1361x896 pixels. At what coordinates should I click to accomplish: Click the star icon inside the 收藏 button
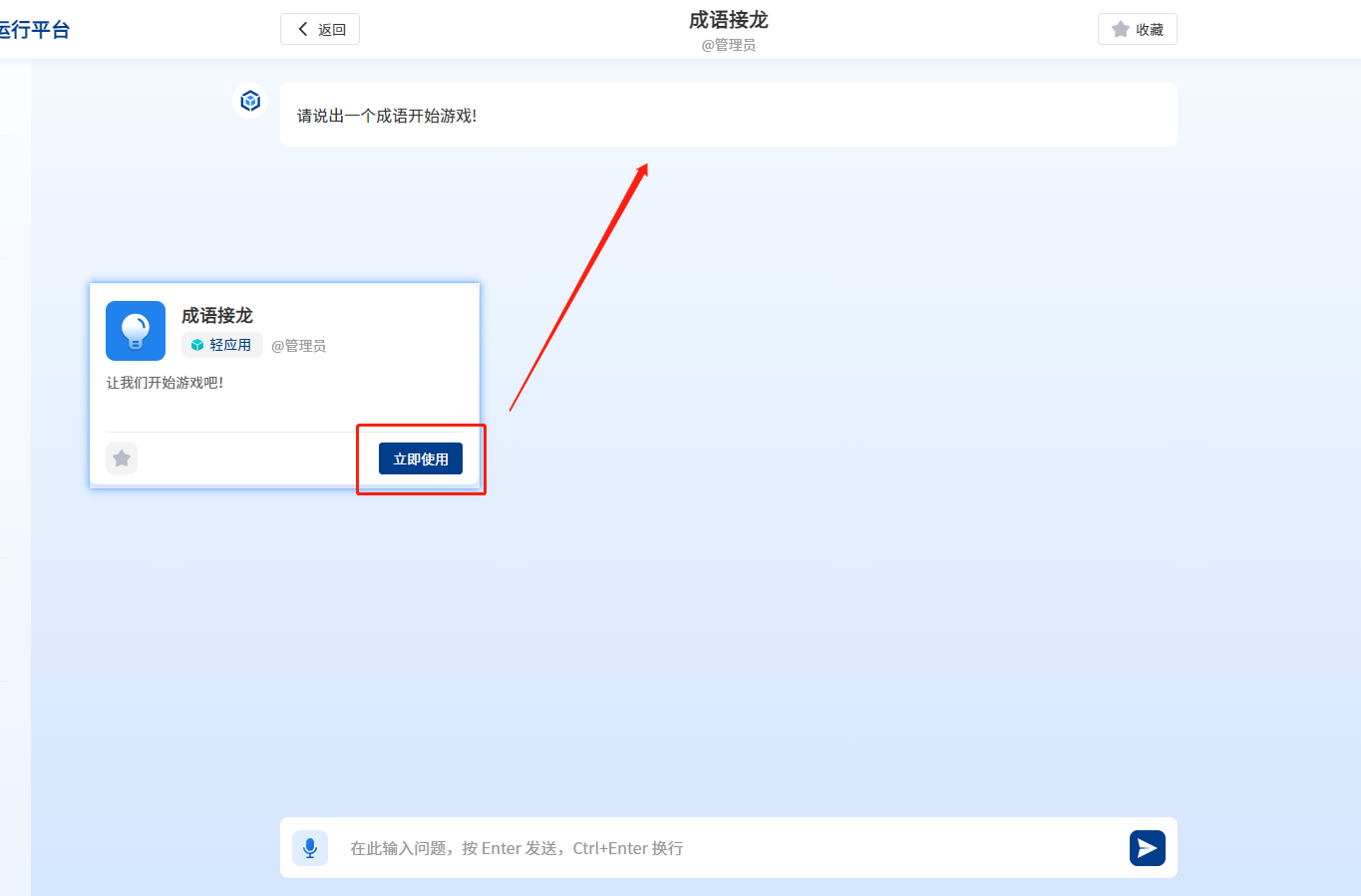pos(1121,30)
